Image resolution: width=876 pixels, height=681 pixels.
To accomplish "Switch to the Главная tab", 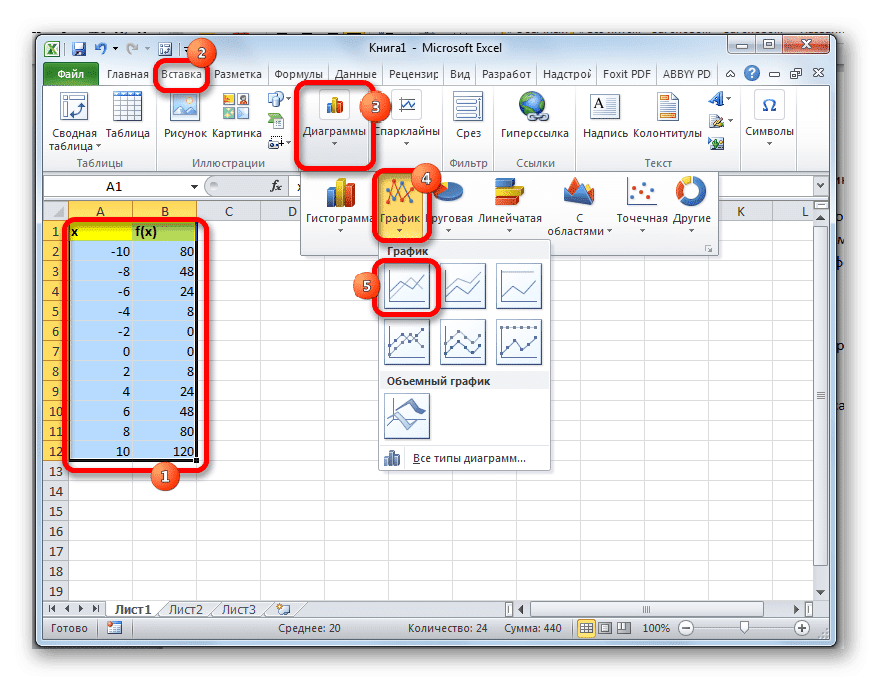I will [x=127, y=74].
